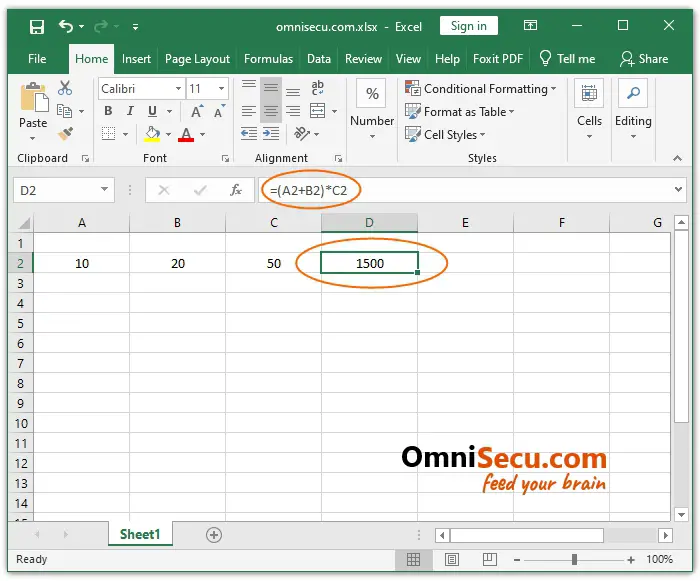The width and height of the screenshot is (700, 581).
Task: Click the Redo arrow icon
Action: 101,27
